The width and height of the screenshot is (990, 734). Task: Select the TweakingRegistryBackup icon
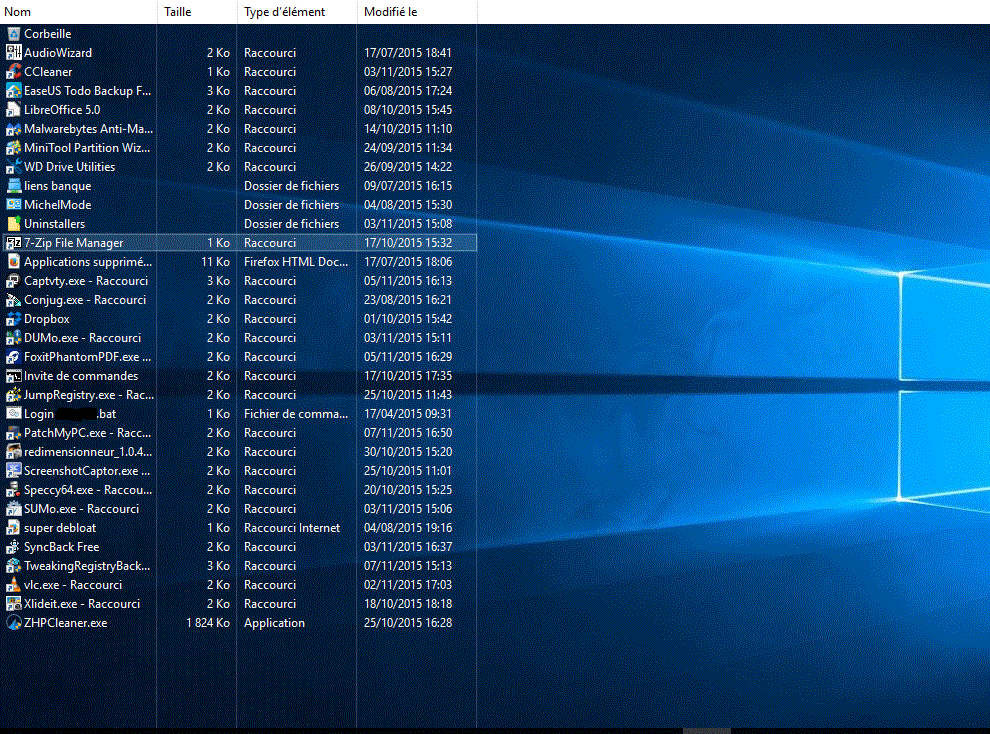point(13,565)
